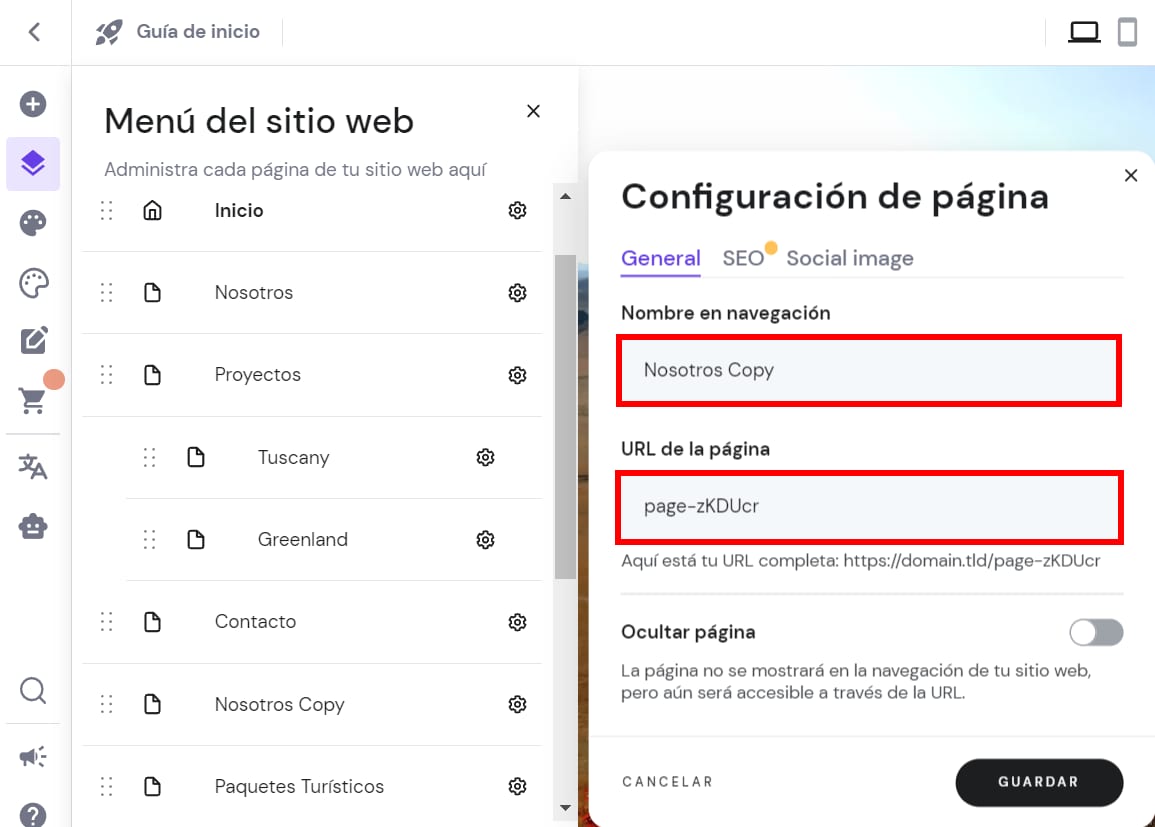Open the online store cart icon
Image resolution: width=1155 pixels, height=827 pixels.
pyautogui.click(x=33, y=401)
